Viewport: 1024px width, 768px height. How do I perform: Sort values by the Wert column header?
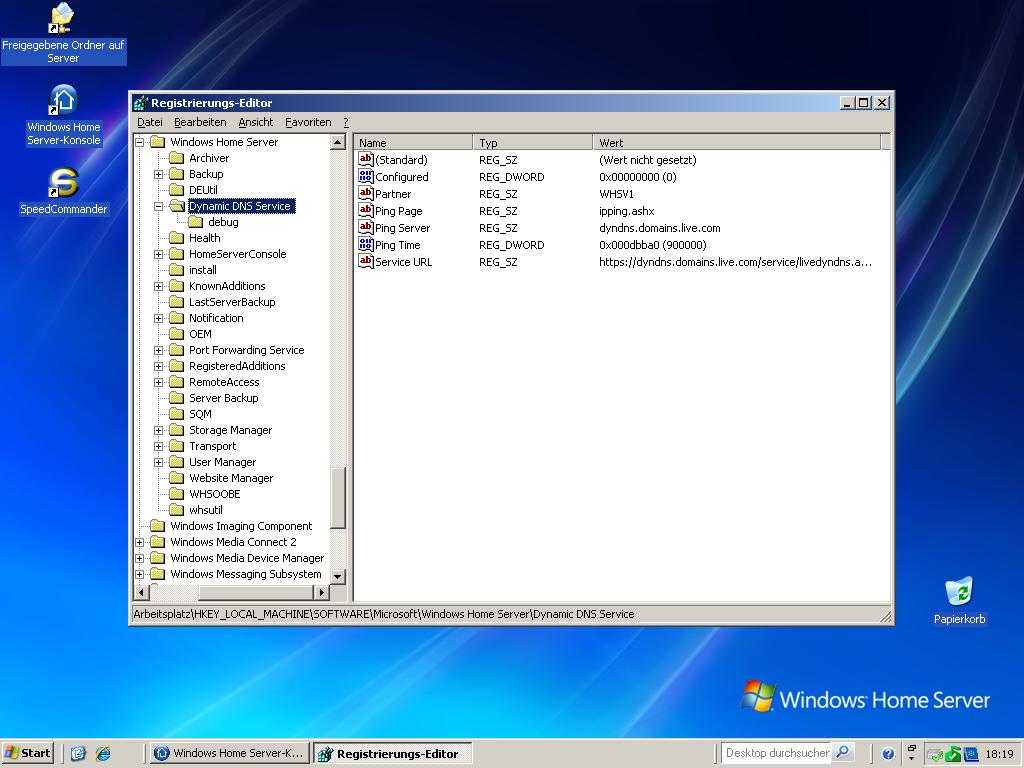point(737,142)
